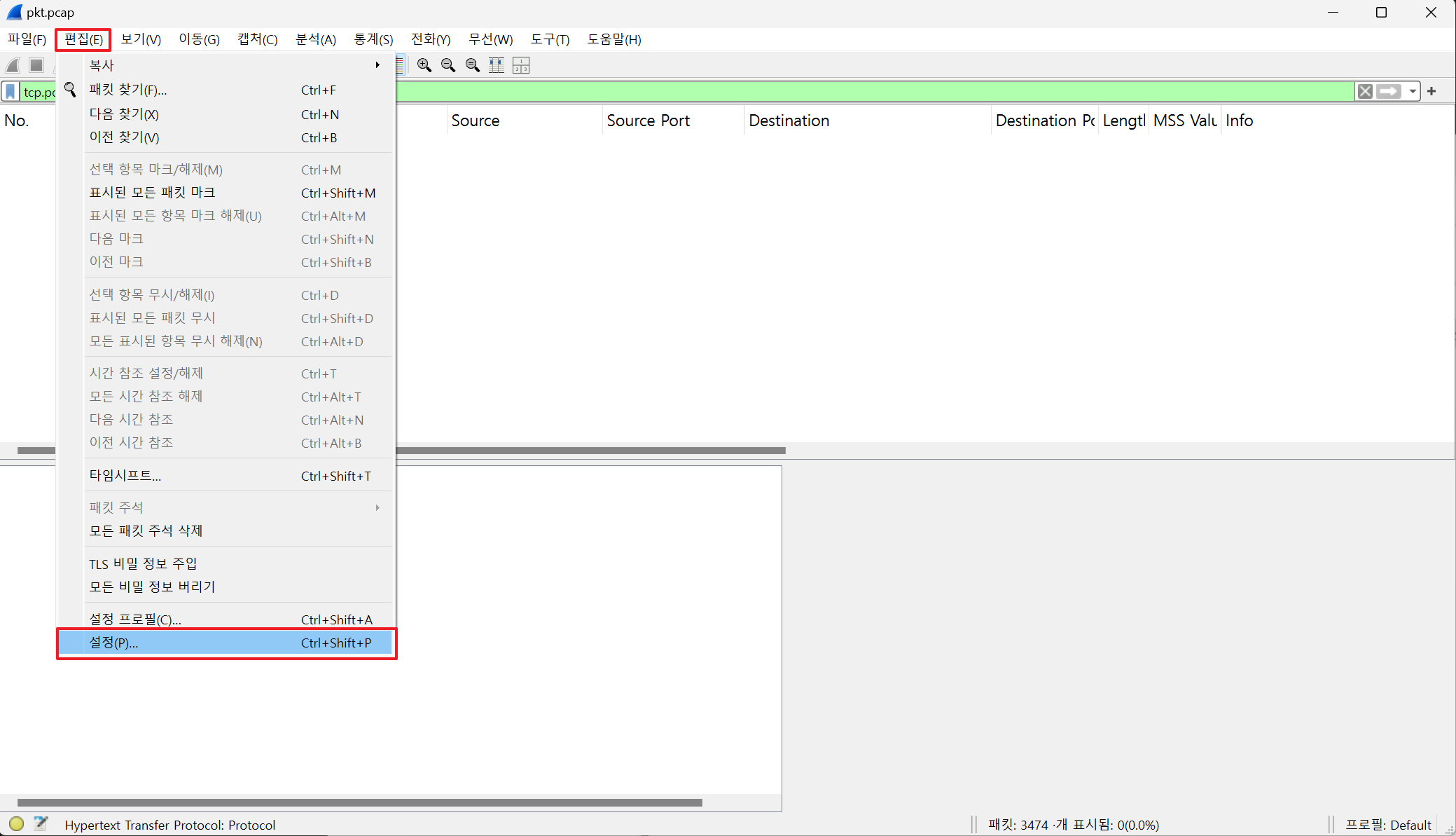Click the zoom out magnifier icon
The image size is (1456, 836).
tap(448, 65)
